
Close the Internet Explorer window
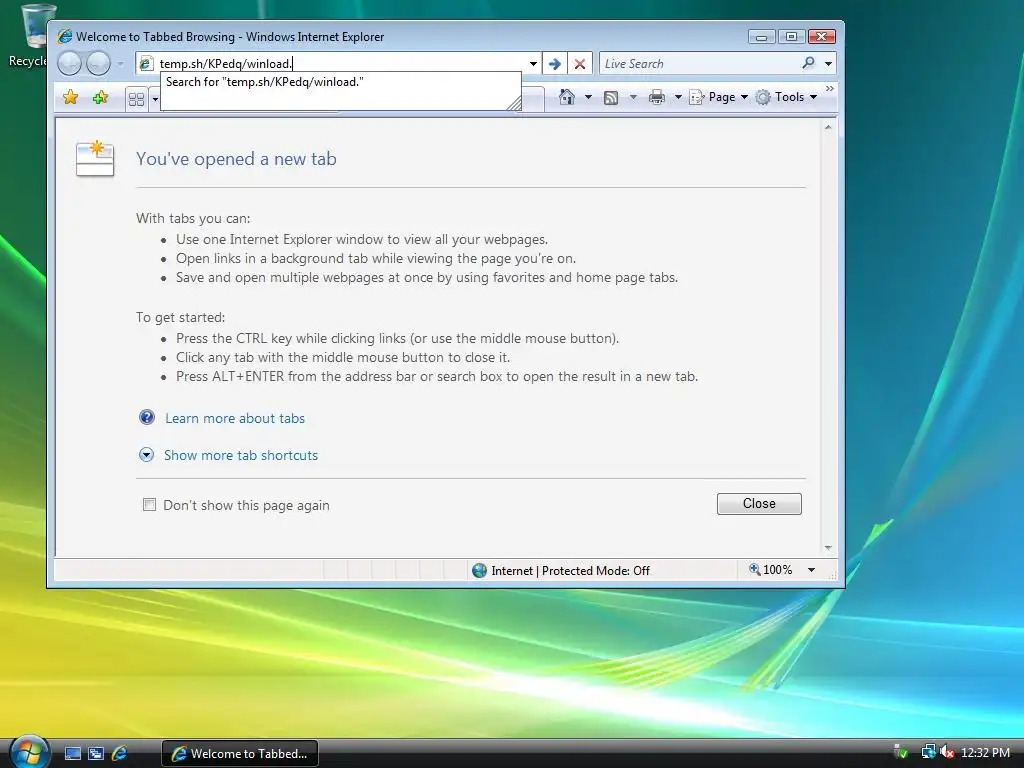(822, 37)
